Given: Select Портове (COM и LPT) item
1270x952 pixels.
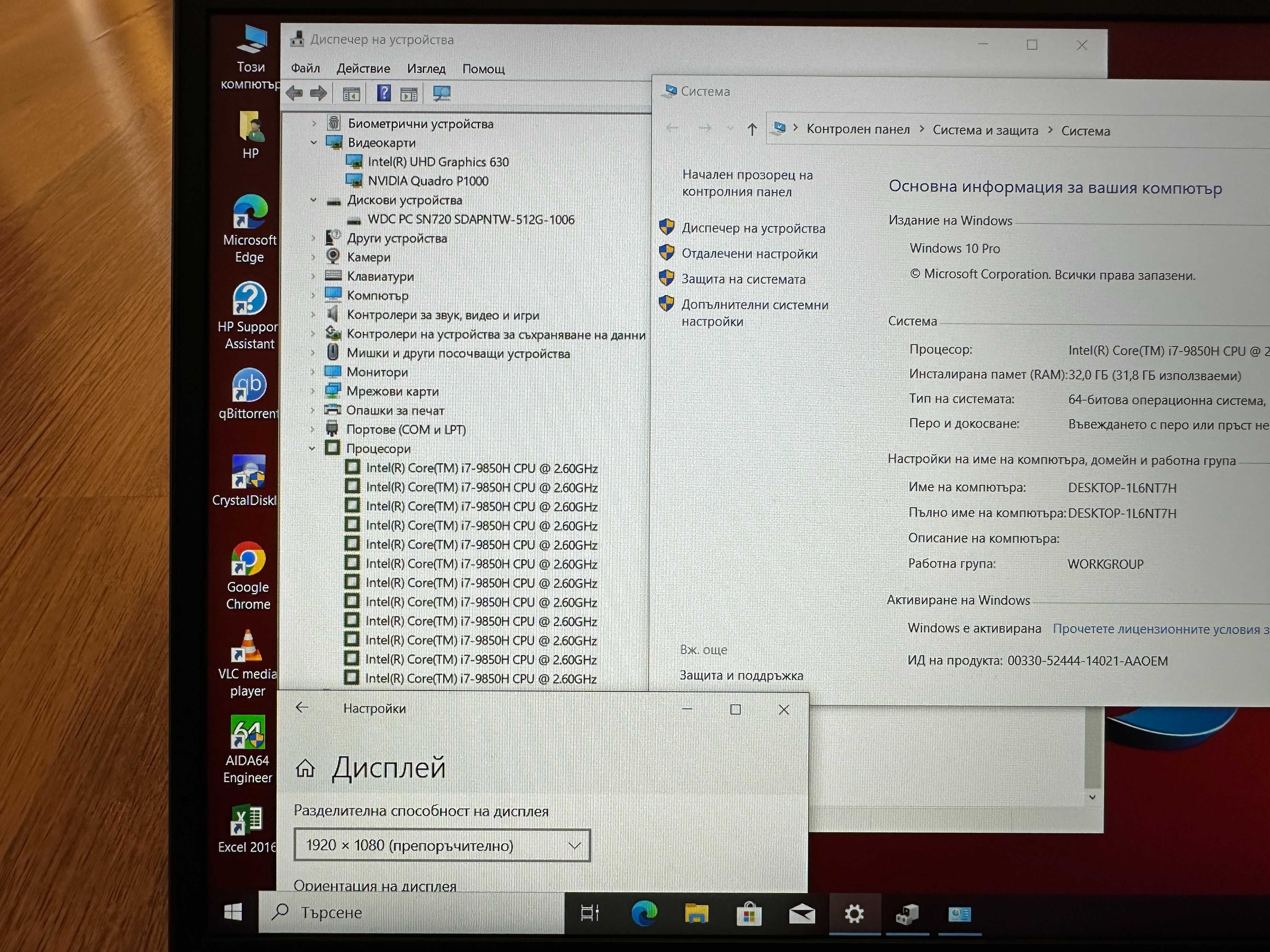Looking at the screenshot, I should 406,429.
